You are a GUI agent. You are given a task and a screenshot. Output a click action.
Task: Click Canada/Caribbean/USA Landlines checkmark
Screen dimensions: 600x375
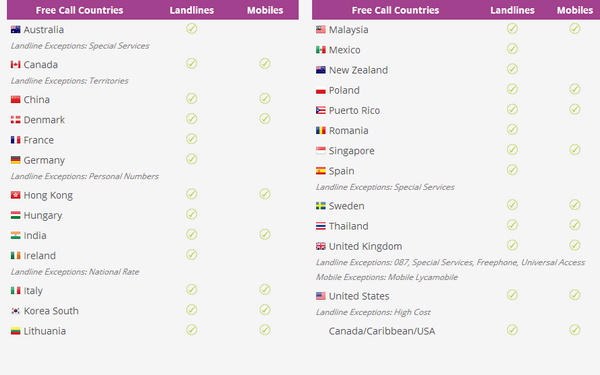(x=512, y=330)
